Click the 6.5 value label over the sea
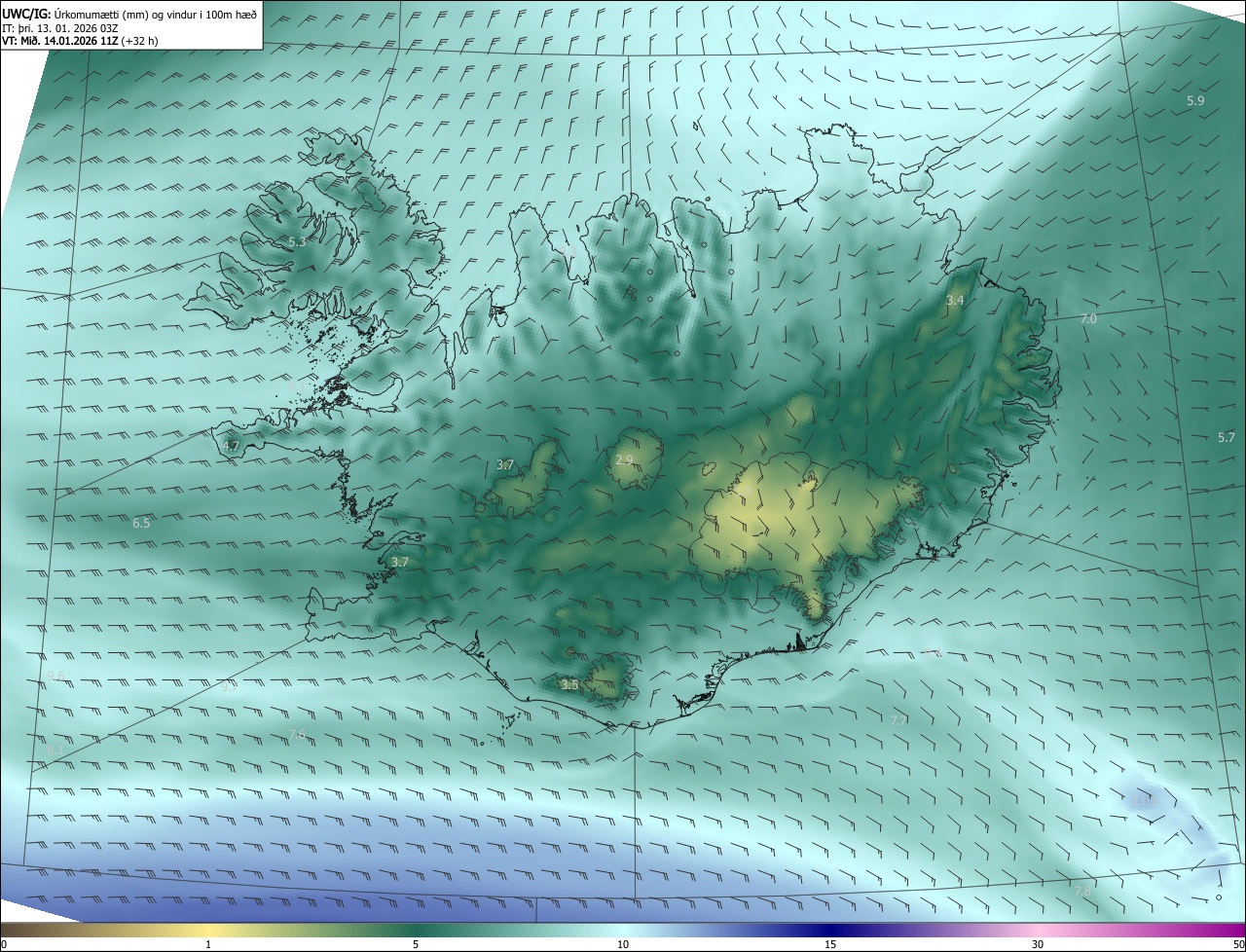 (141, 524)
